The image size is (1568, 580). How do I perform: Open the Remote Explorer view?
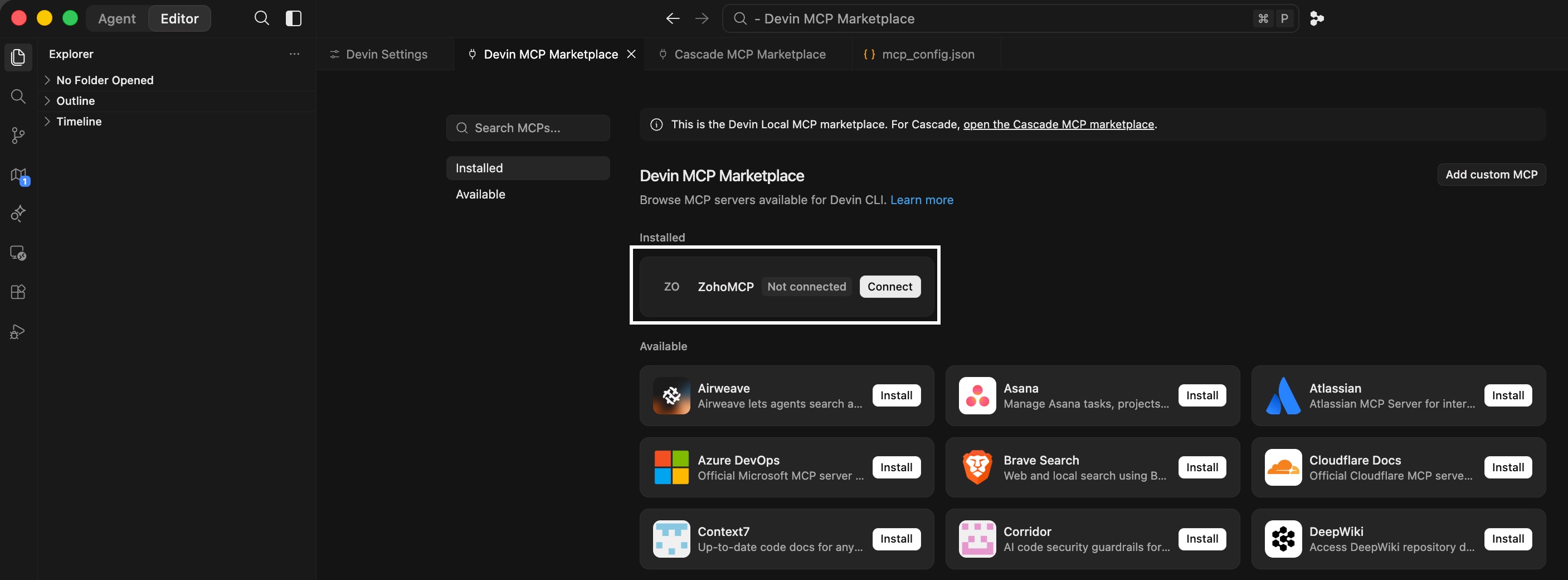[x=18, y=253]
